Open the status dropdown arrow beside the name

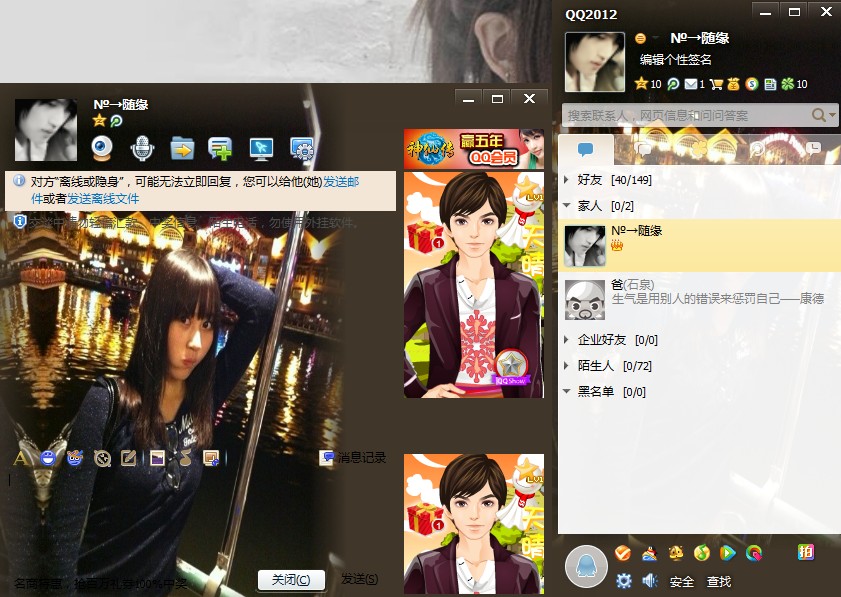click(655, 38)
